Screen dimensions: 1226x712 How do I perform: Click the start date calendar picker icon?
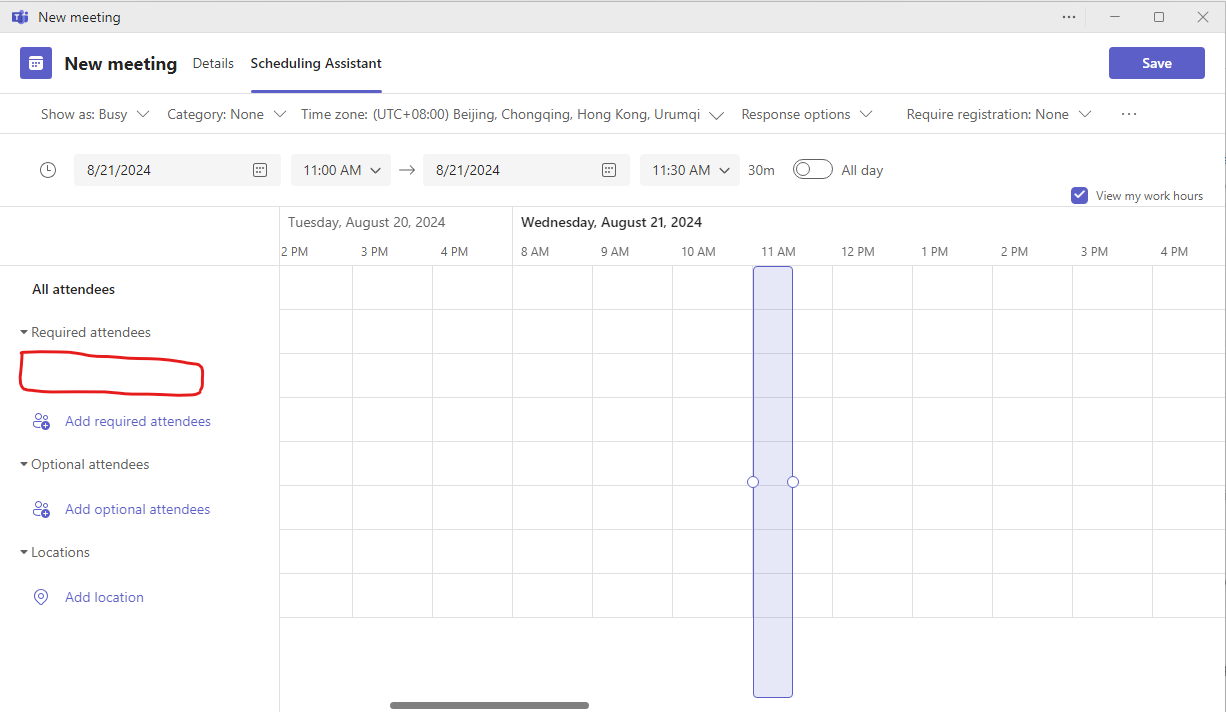[x=260, y=170]
